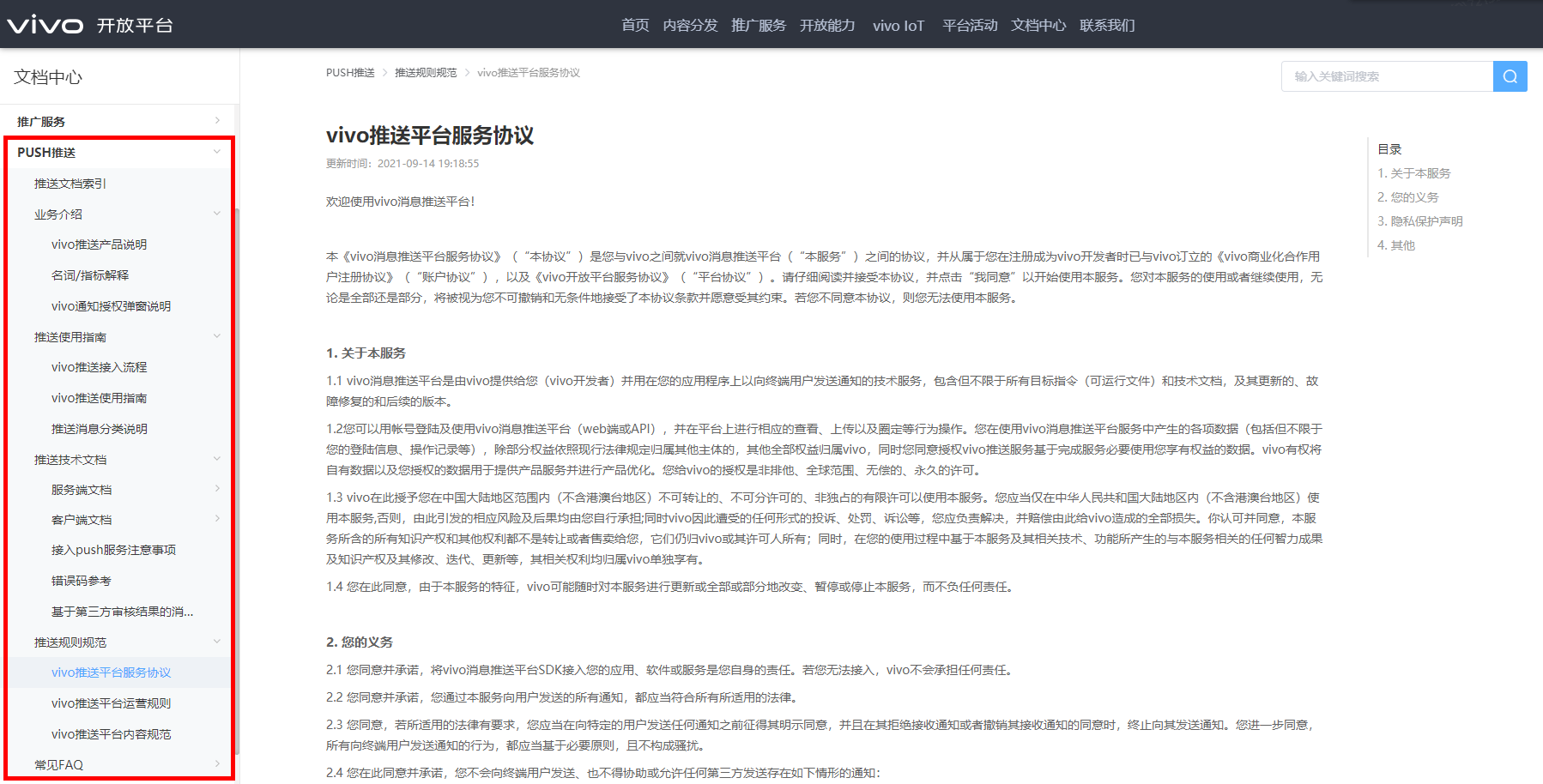Open 错误码参考 in sidebar
1543x784 pixels.
[82, 581]
